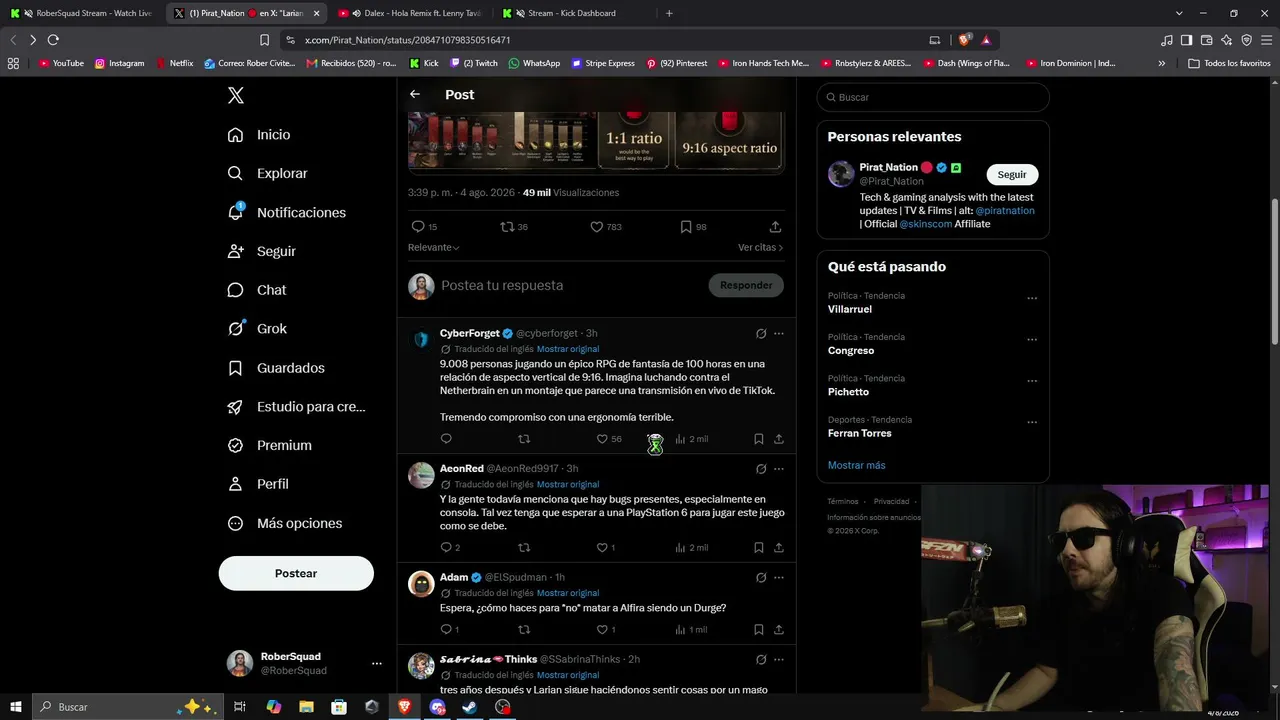The width and height of the screenshot is (1280, 720).
Task: Bookmark AeonRed's reply
Action: coord(759,548)
